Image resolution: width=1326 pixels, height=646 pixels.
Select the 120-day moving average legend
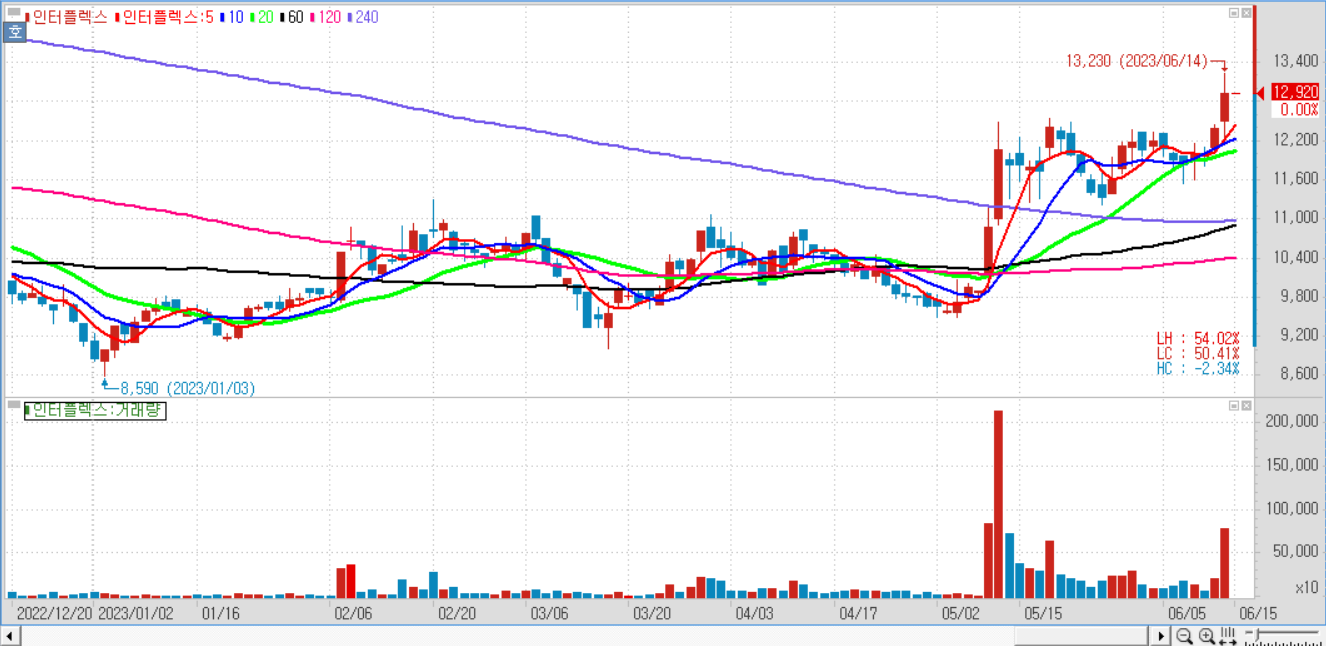coord(326,17)
